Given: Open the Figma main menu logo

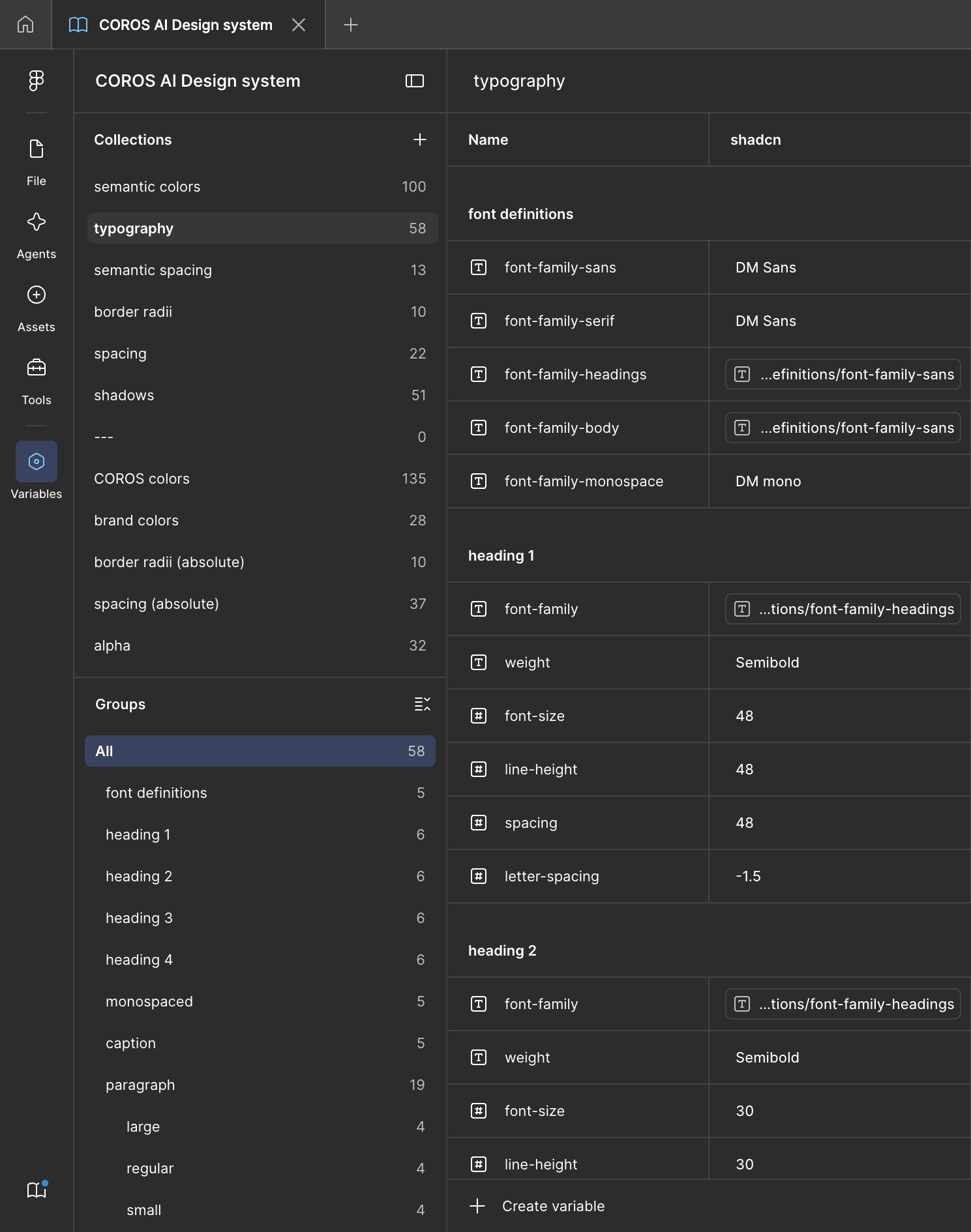Looking at the screenshot, I should (x=37, y=81).
